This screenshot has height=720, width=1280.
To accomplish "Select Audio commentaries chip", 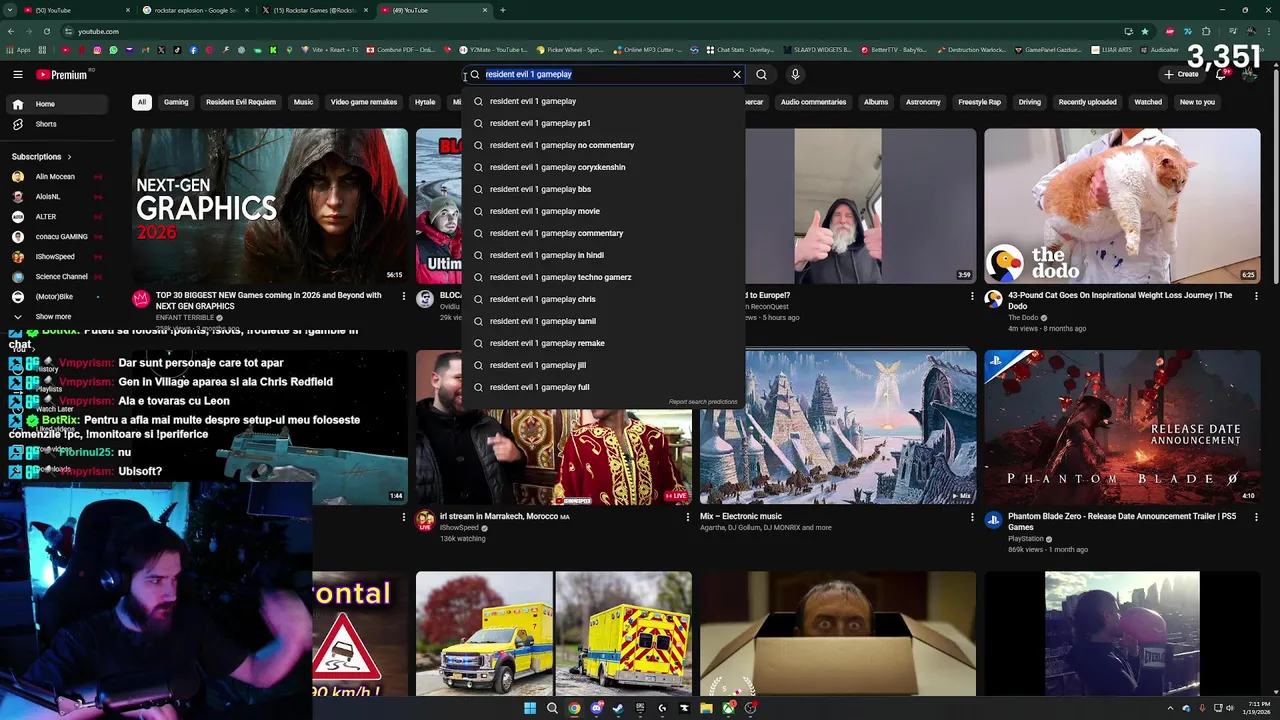I will click(813, 102).
